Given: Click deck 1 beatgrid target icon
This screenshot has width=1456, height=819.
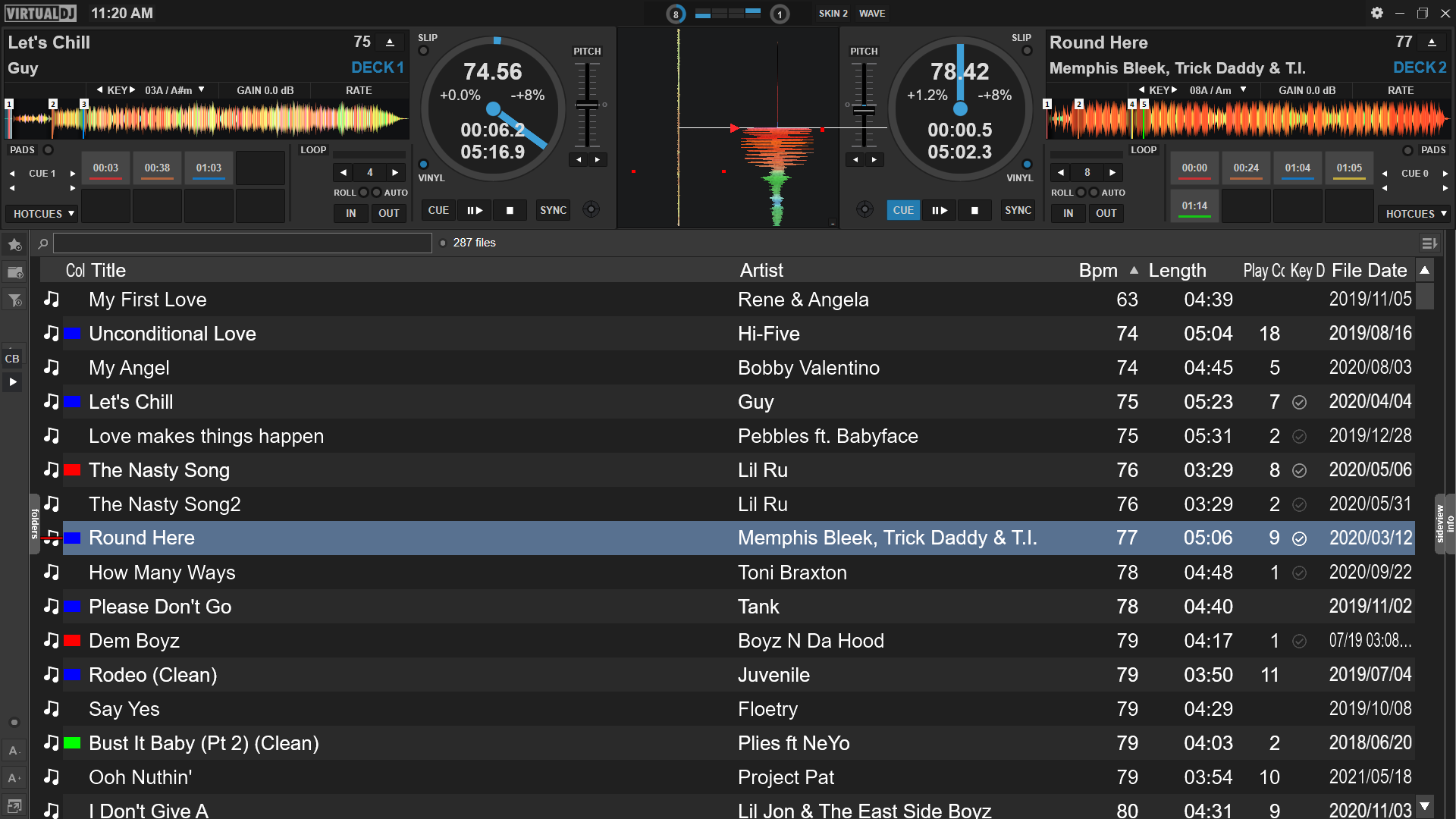Looking at the screenshot, I should pos(591,210).
